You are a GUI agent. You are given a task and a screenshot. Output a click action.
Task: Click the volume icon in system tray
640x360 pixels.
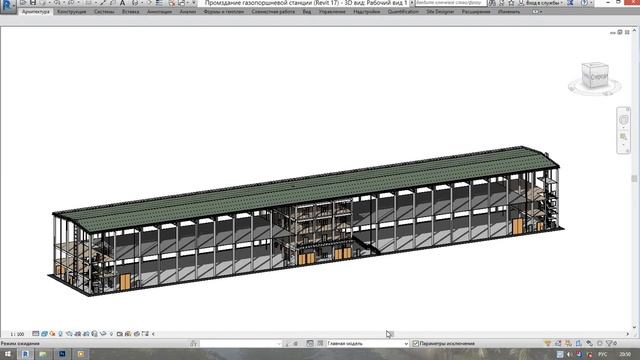point(569,354)
